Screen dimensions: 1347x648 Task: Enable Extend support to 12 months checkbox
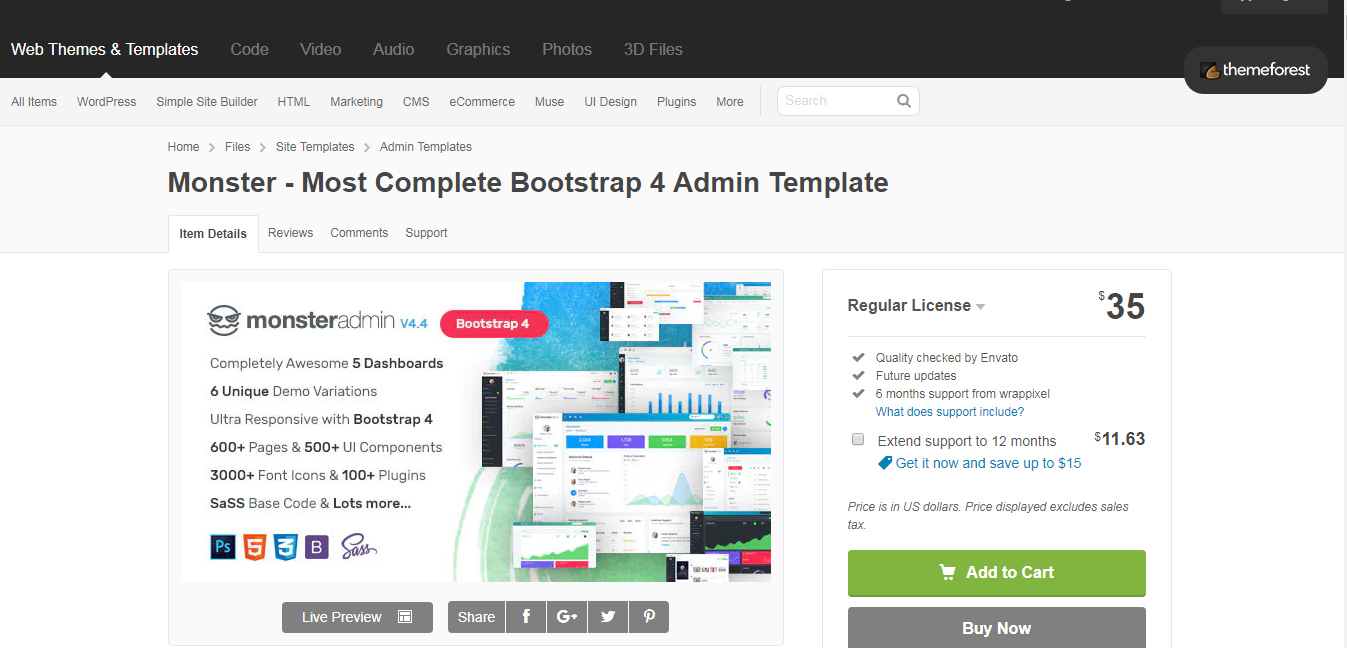[x=858, y=439]
